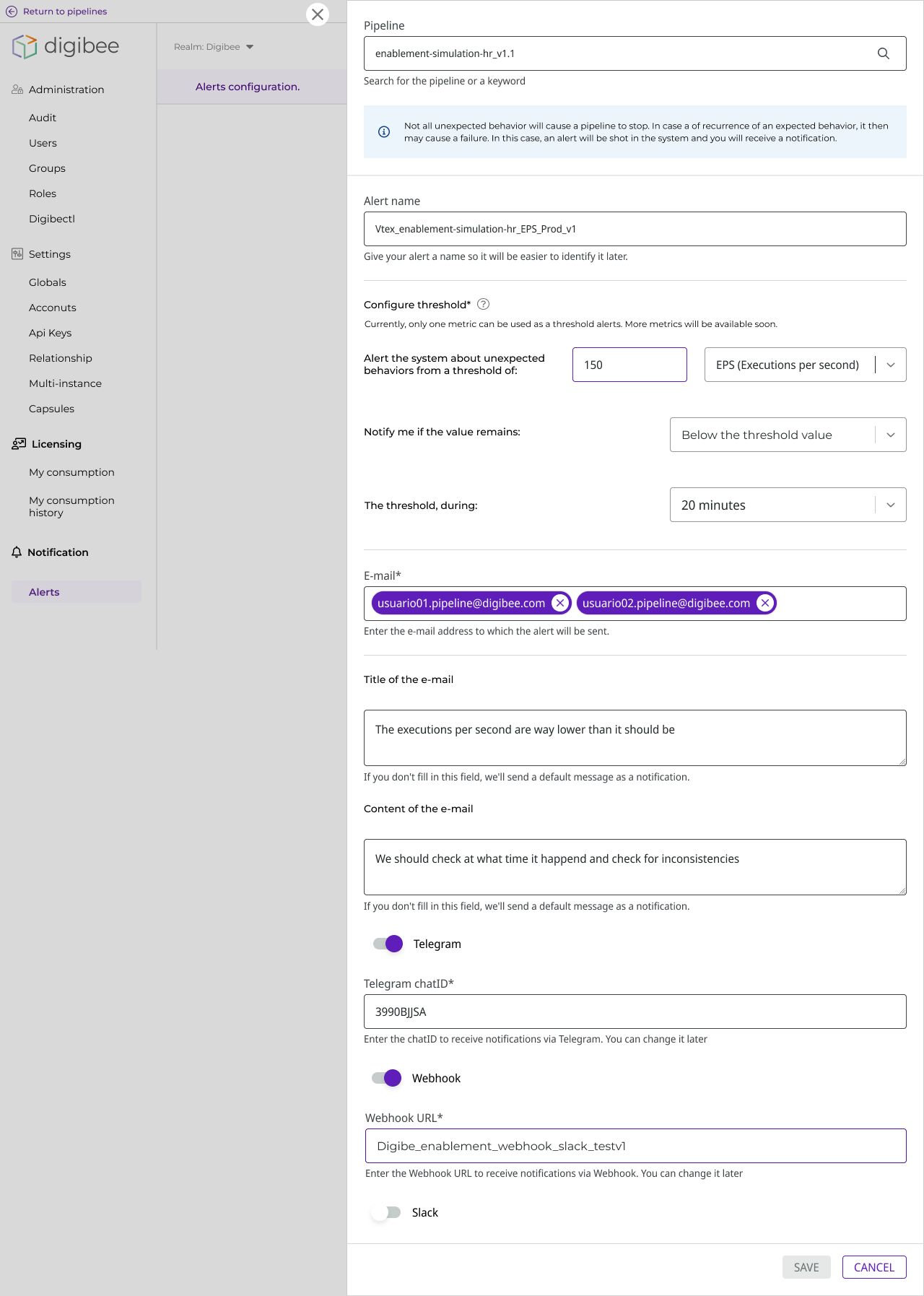
Task: Click the Licensing heading
Action: 56,444
